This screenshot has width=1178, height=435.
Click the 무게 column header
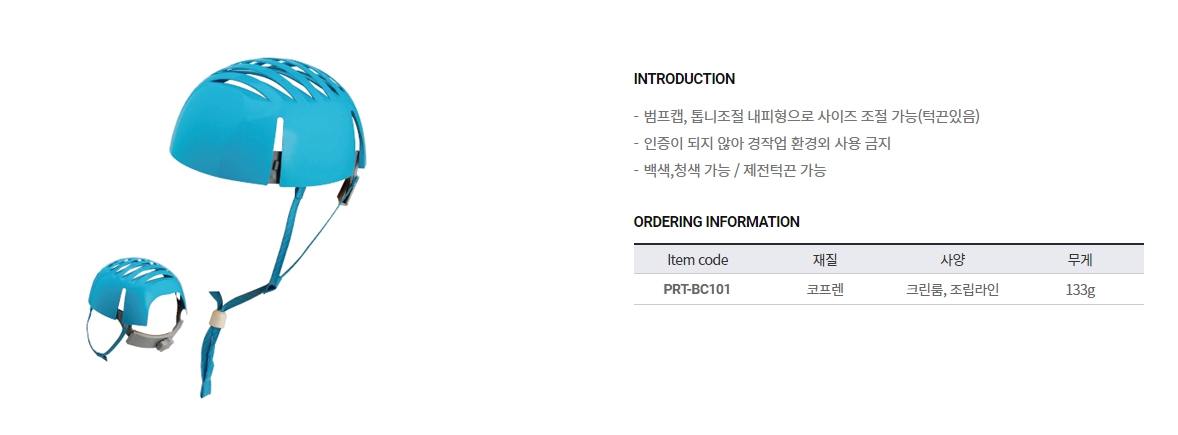pyautogui.click(x=1080, y=260)
